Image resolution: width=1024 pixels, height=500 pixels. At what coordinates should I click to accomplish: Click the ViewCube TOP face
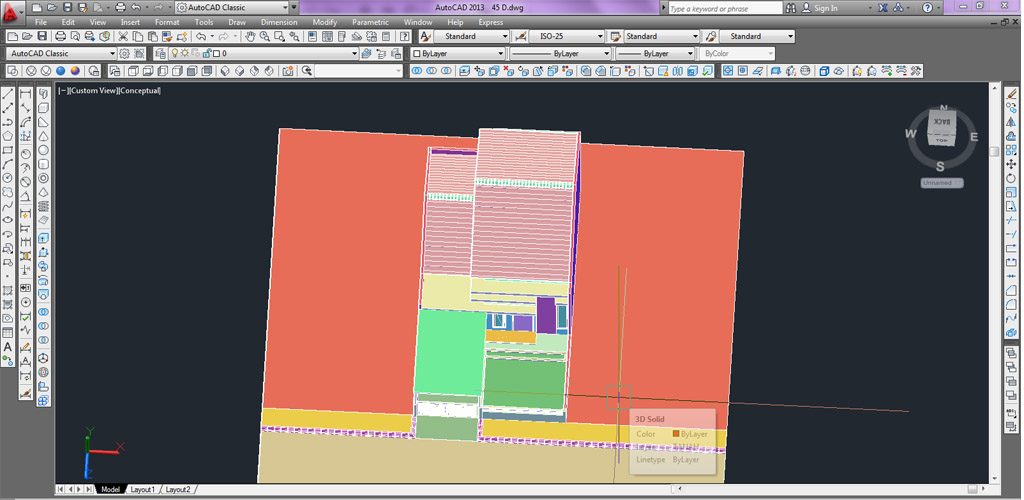[942, 140]
